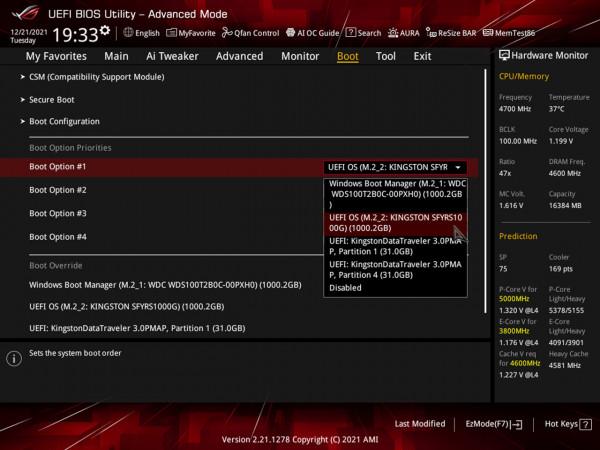Select the Boot Option #1 row label
600x450 pixels.
pyautogui.click(x=58, y=166)
